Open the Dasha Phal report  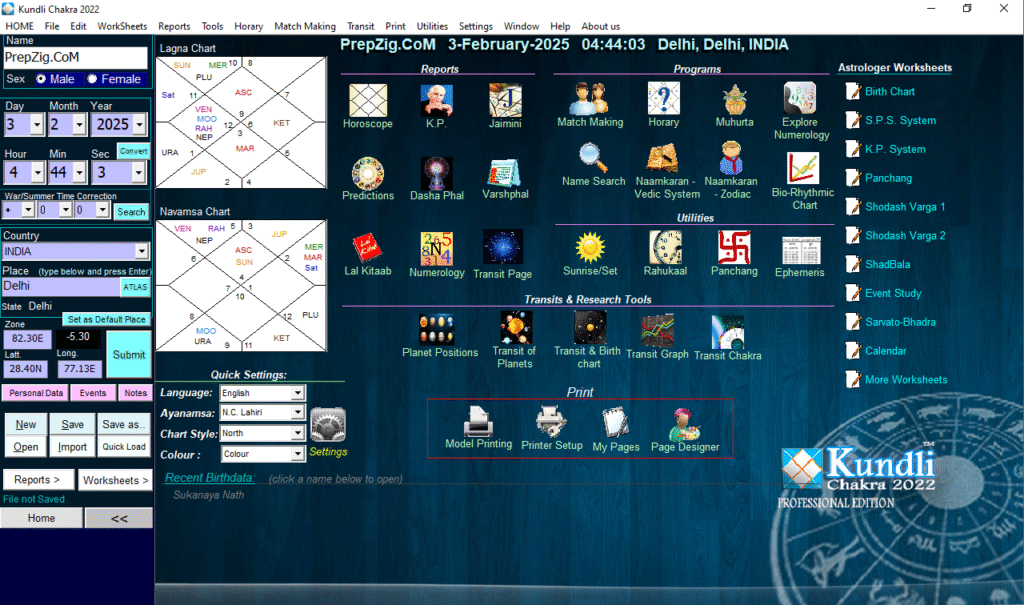[x=436, y=174]
